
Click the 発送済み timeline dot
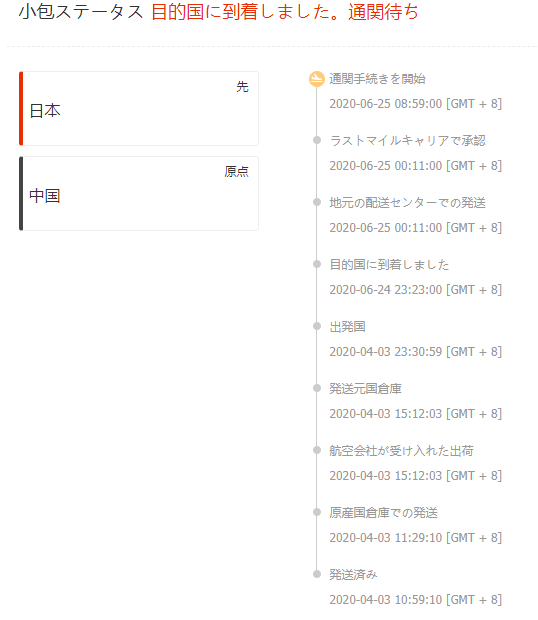pos(317,574)
